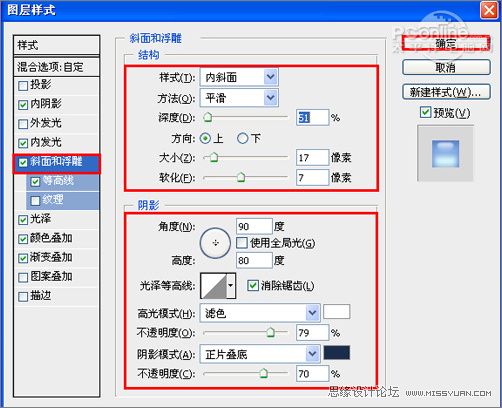502x408 pixels.
Task: Select the 等高线 sub-item label
Action: (x=58, y=180)
